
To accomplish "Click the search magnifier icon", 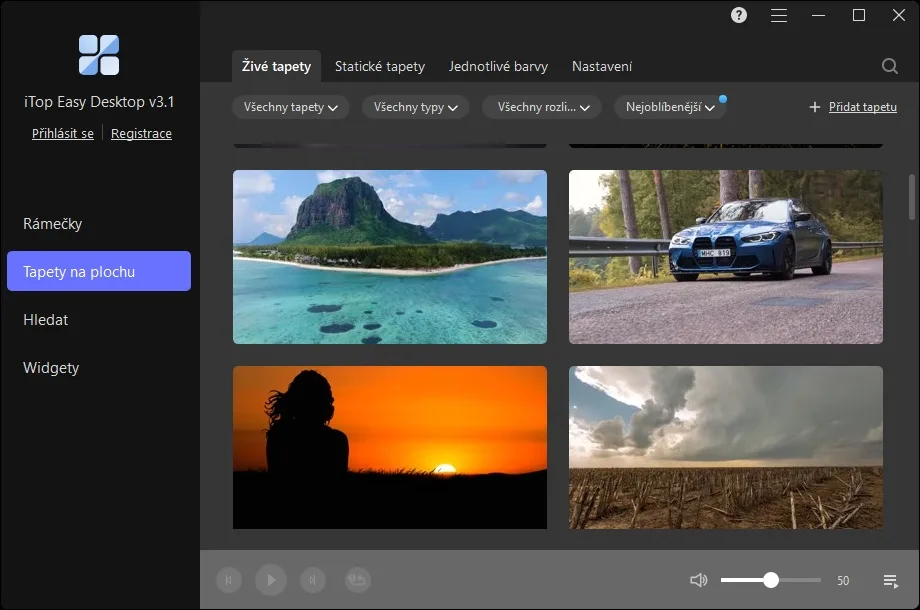I will [889, 67].
